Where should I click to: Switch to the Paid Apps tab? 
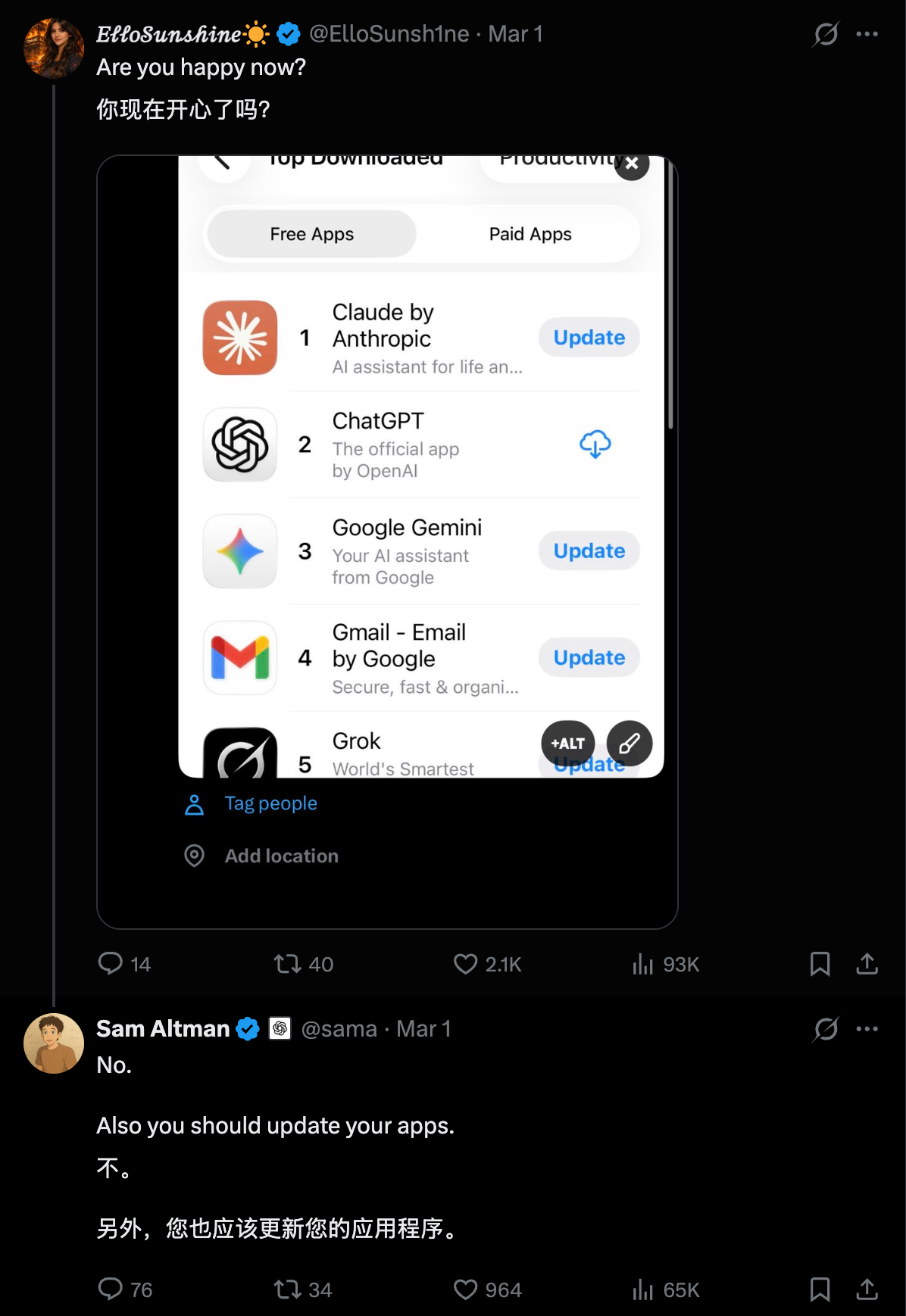[530, 234]
